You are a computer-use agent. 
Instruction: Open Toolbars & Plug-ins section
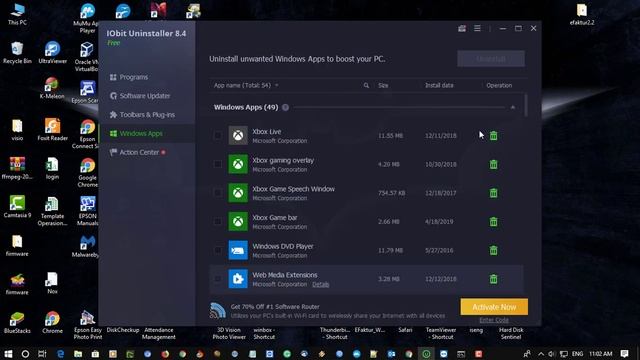coord(142,115)
